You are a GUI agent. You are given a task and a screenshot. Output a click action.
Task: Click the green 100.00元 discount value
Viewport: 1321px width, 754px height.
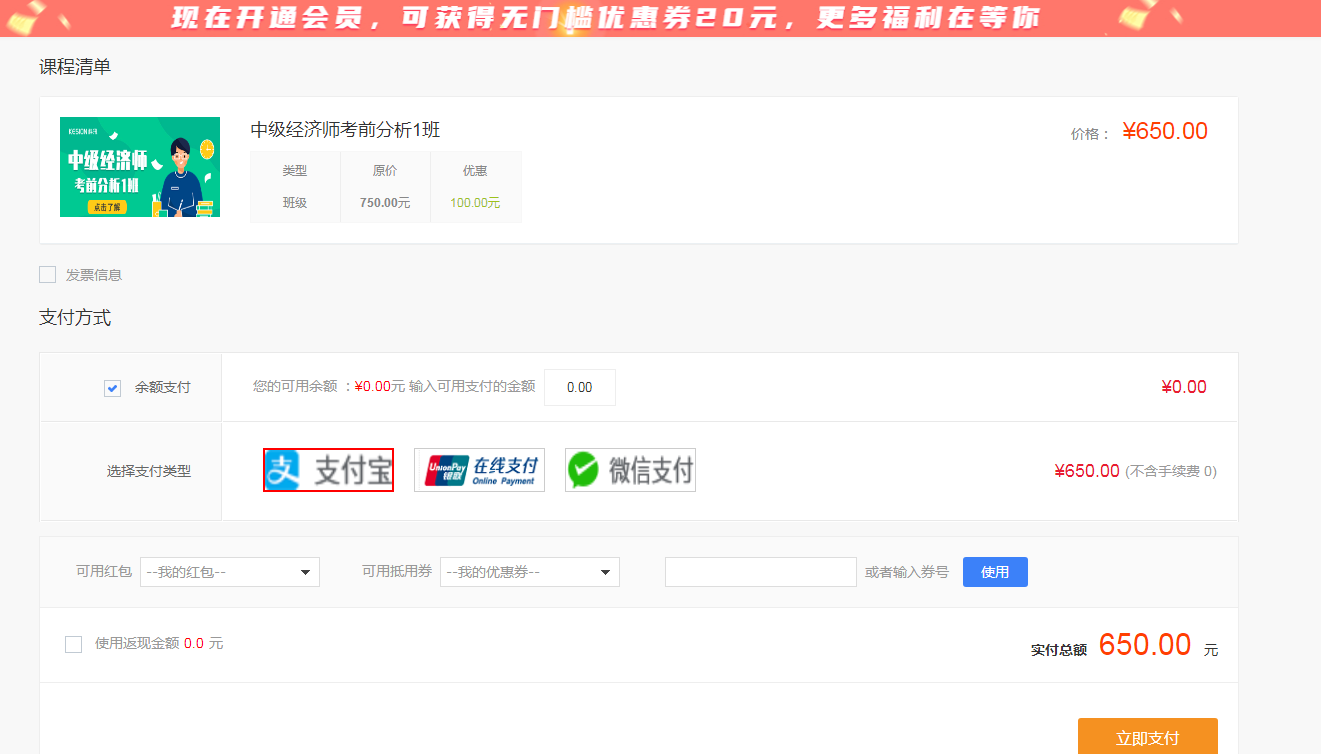[x=475, y=203]
